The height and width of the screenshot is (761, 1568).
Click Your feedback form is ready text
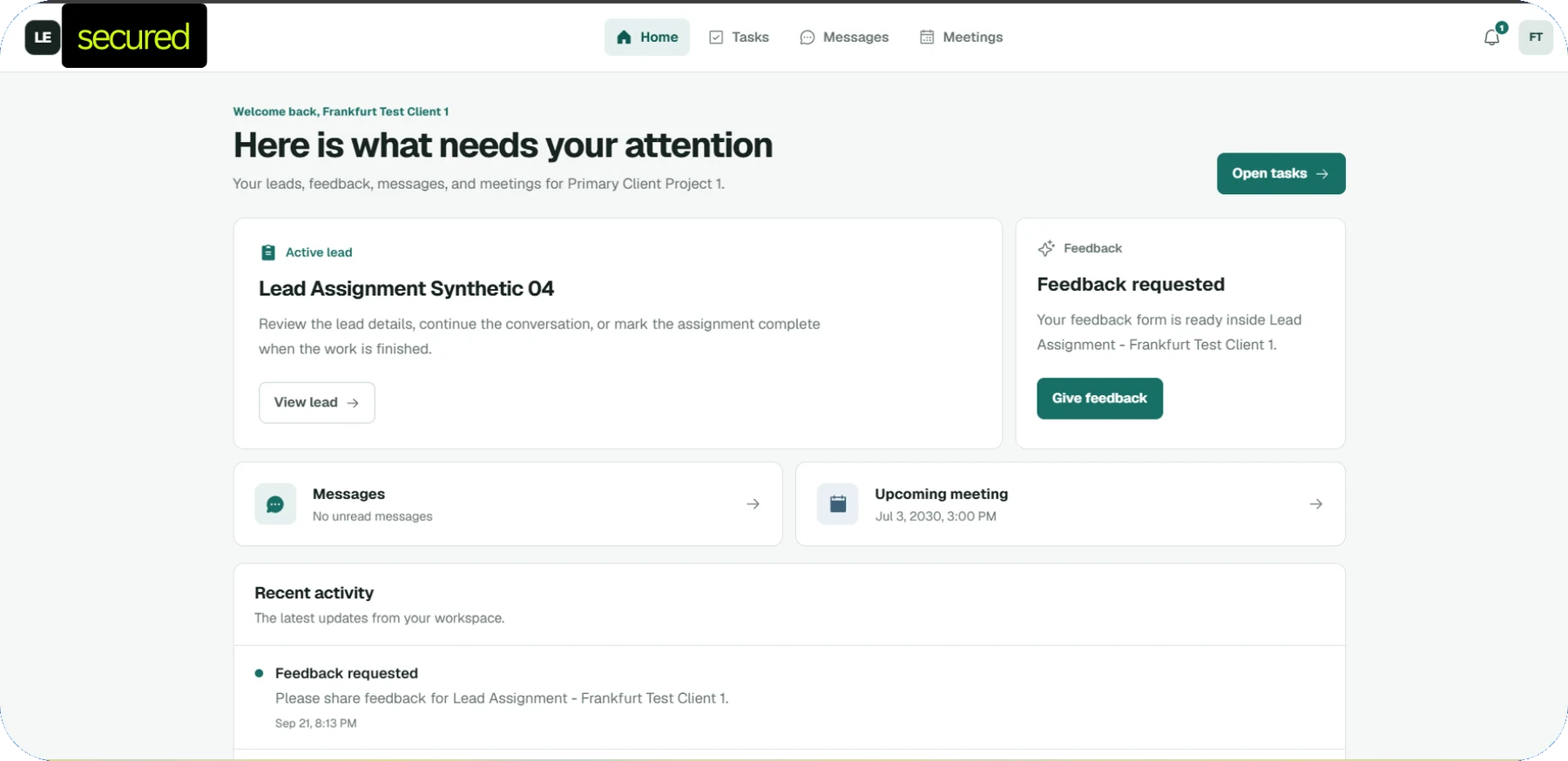(x=1169, y=333)
